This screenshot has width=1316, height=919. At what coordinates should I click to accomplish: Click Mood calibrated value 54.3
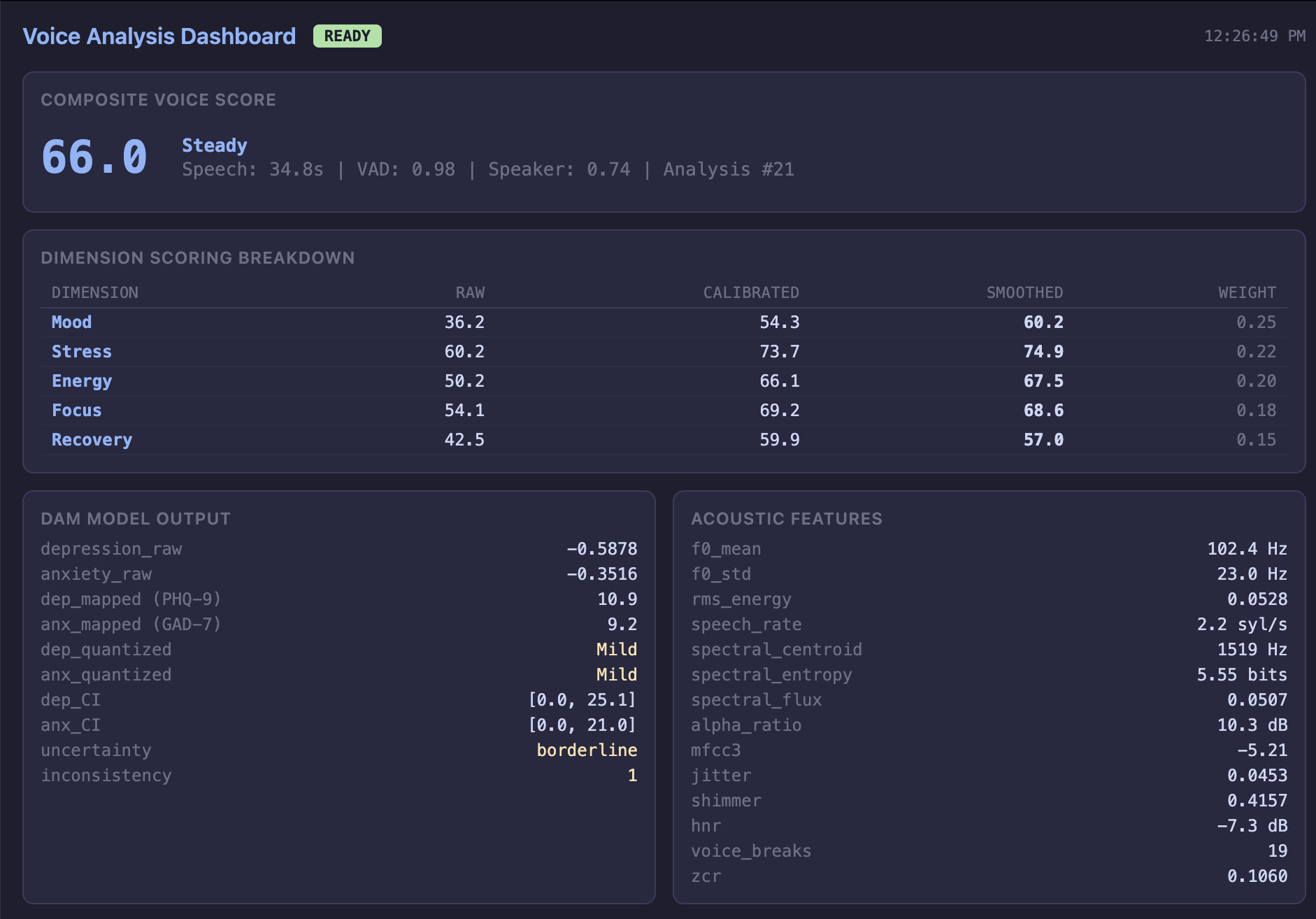(780, 322)
